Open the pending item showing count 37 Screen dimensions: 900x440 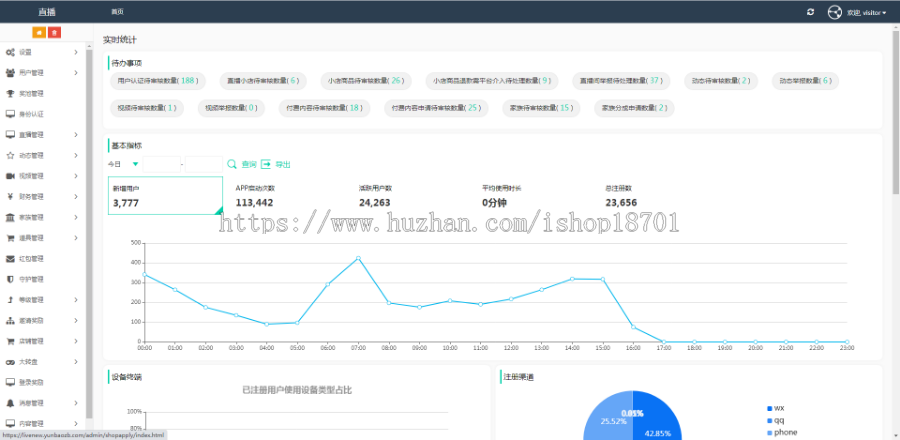click(x=623, y=81)
